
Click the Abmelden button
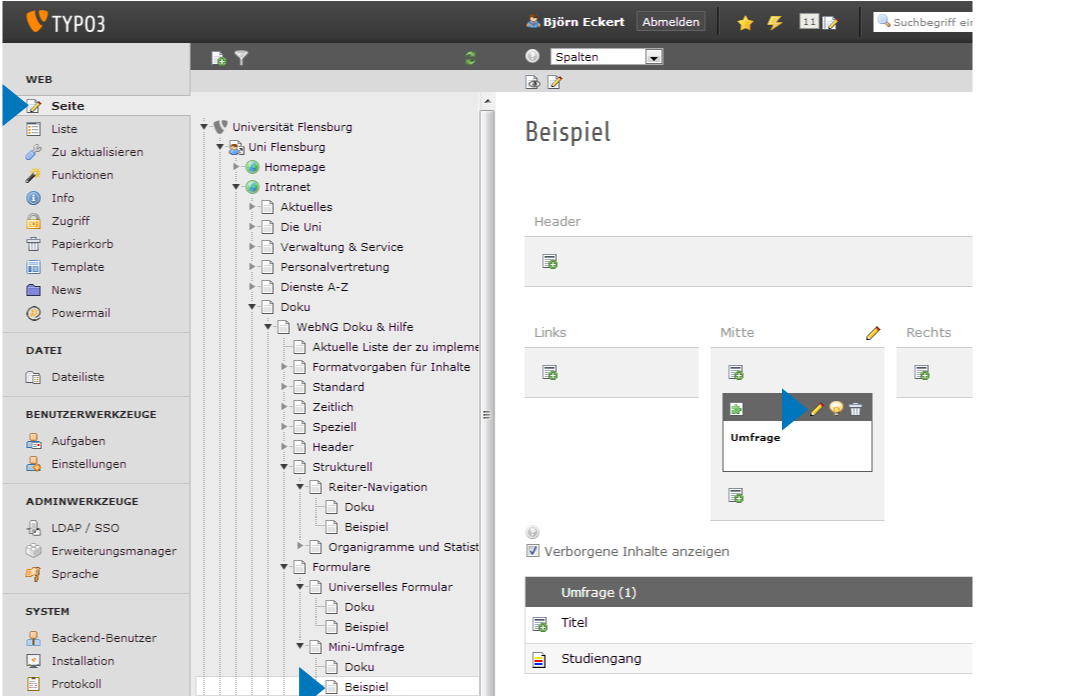(x=671, y=22)
